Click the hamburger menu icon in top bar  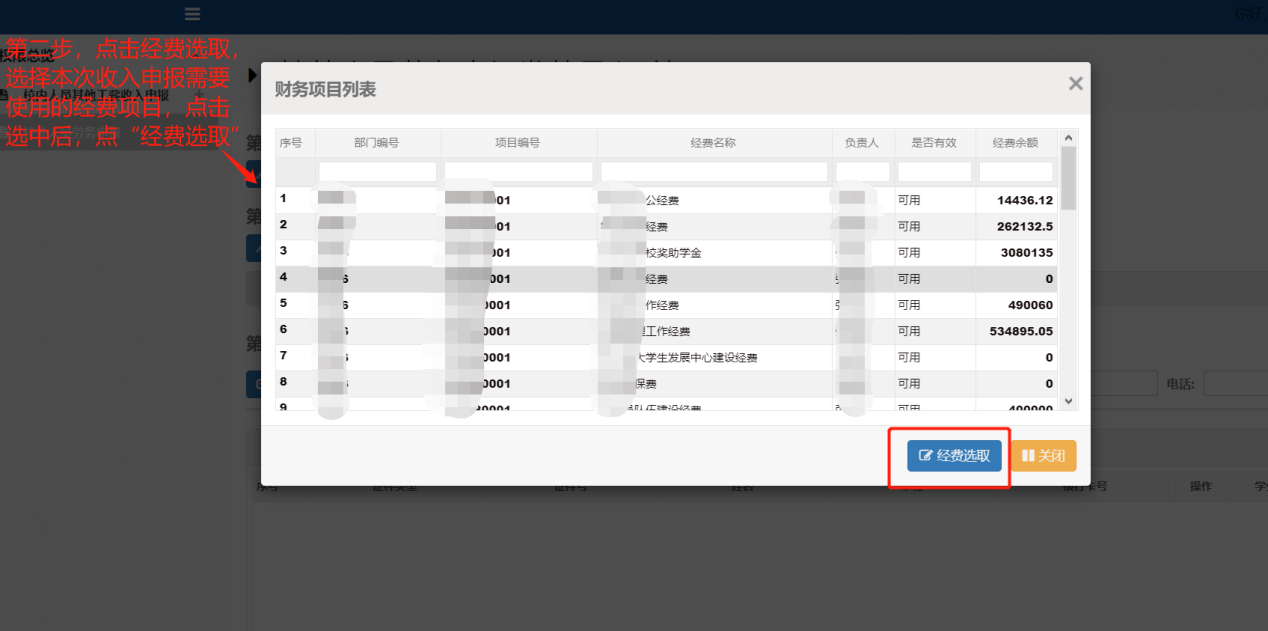[192, 14]
